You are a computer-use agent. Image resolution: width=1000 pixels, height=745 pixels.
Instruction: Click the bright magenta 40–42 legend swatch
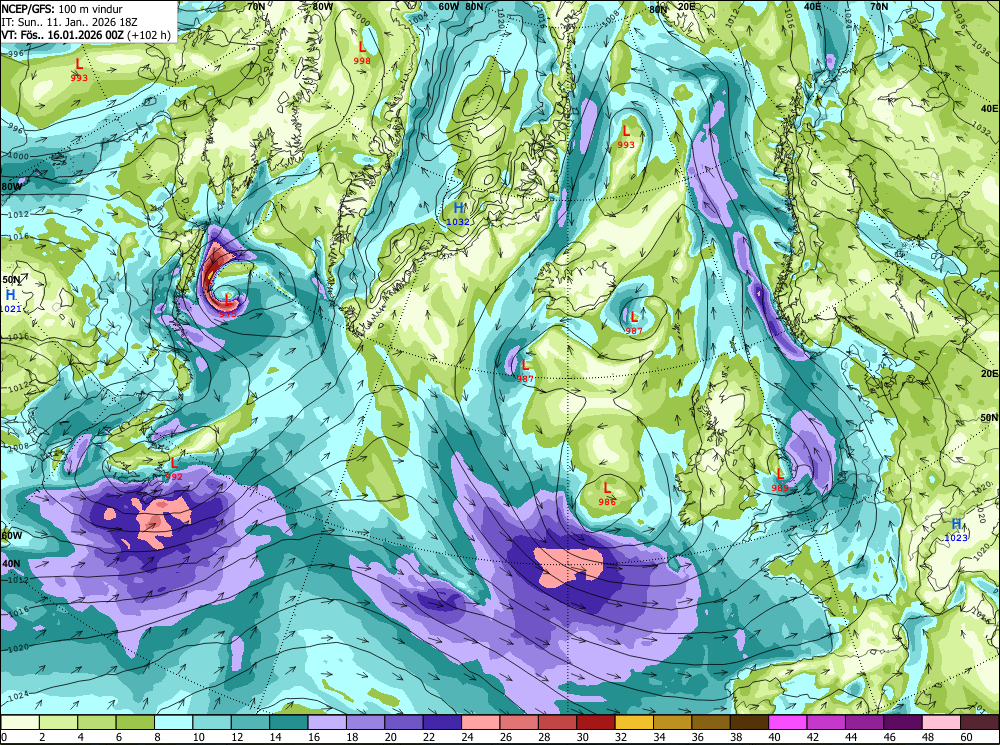coord(788,722)
